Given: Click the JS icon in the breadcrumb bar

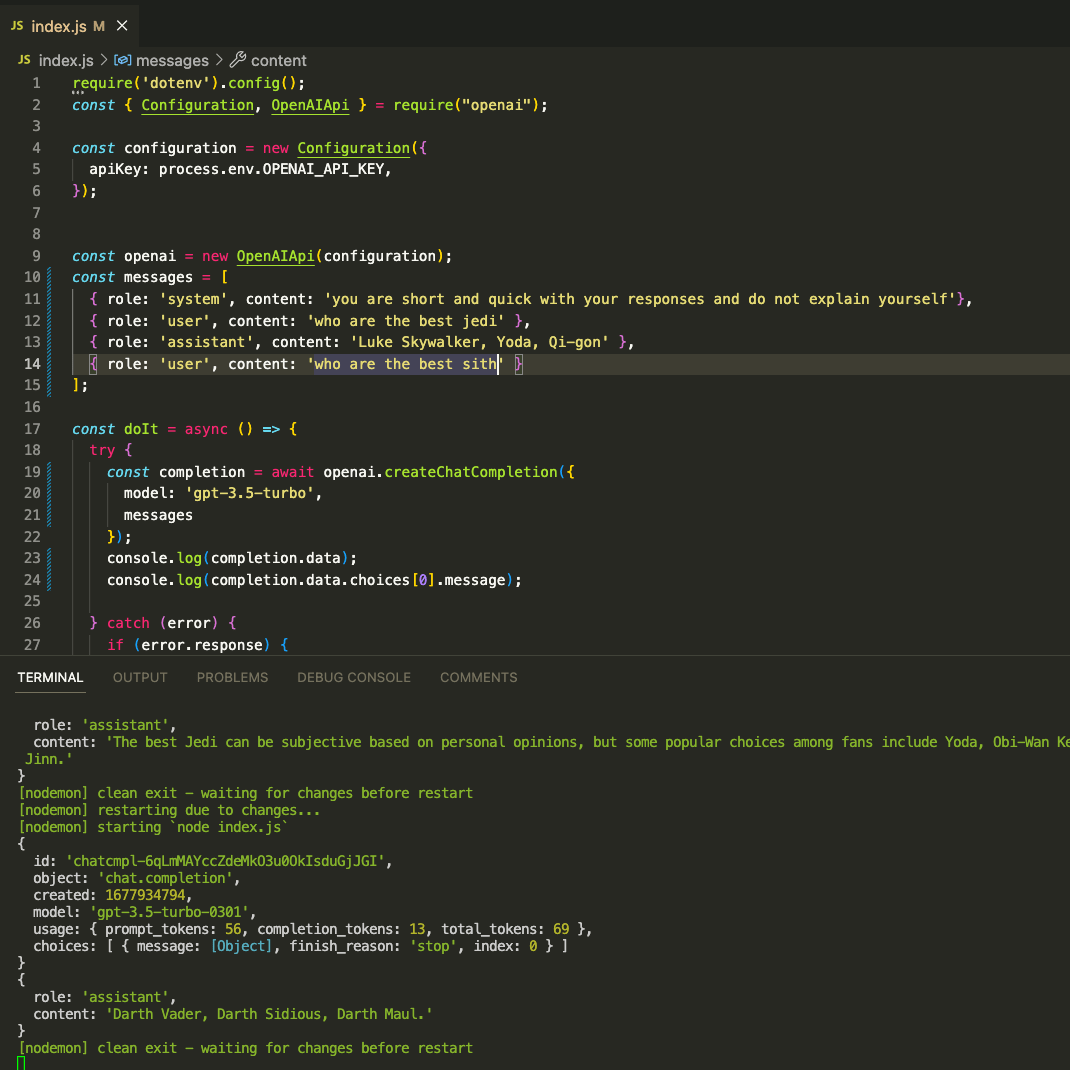Looking at the screenshot, I should click(x=23, y=60).
